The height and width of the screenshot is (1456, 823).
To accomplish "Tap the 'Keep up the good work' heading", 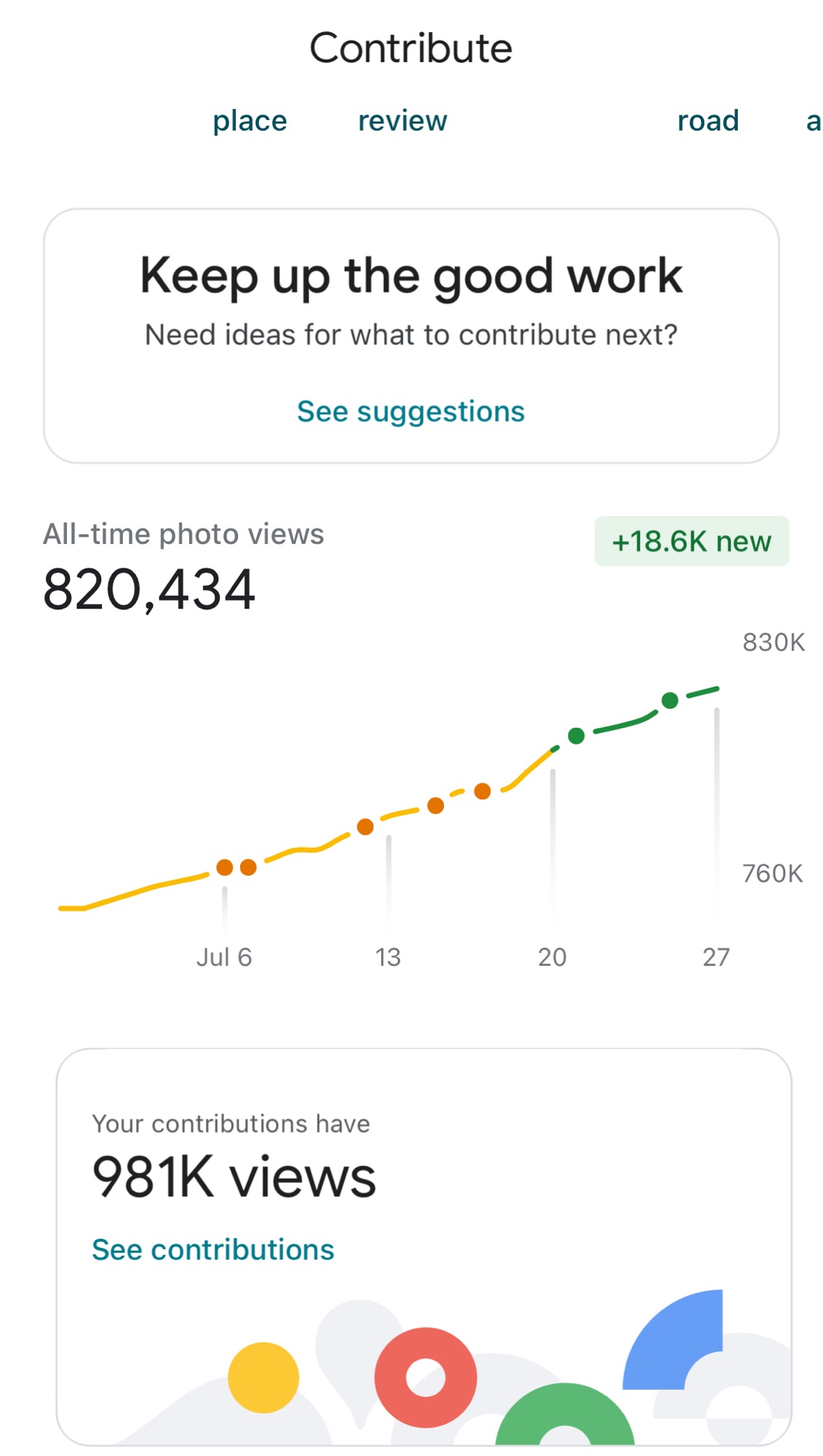I will [411, 276].
